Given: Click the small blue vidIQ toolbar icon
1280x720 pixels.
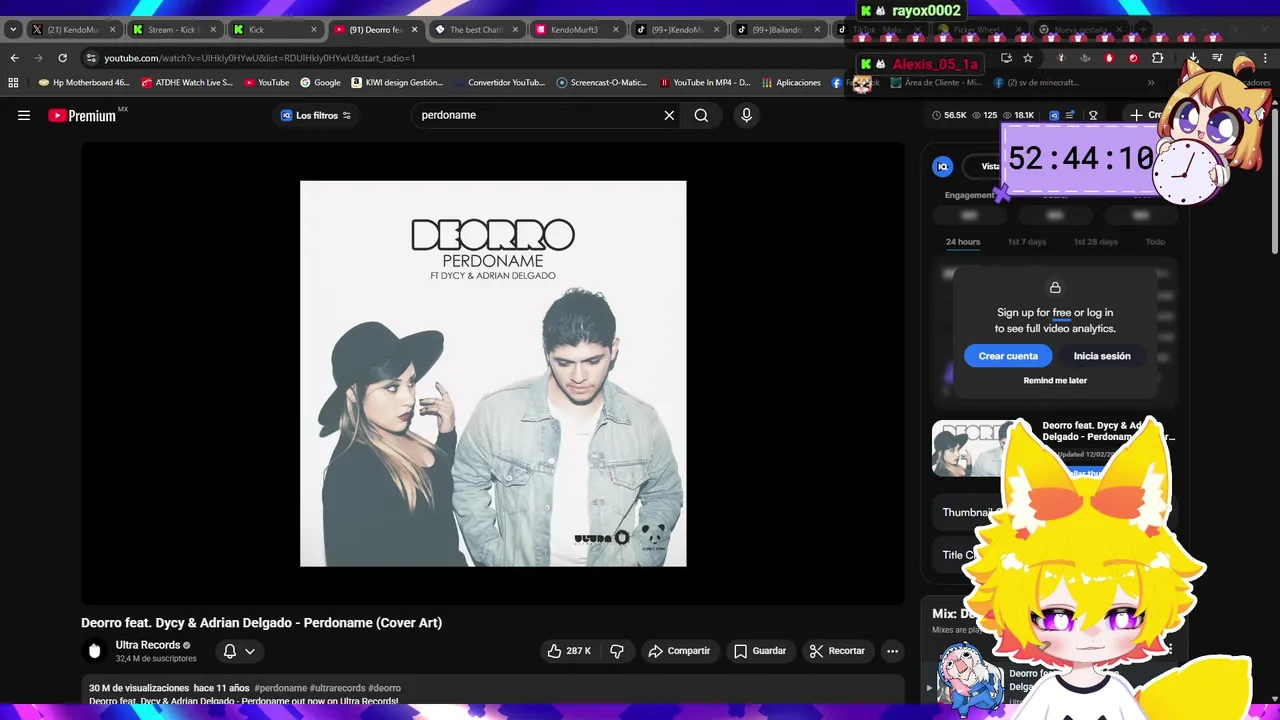Looking at the screenshot, I should click(x=1053, y=116).
